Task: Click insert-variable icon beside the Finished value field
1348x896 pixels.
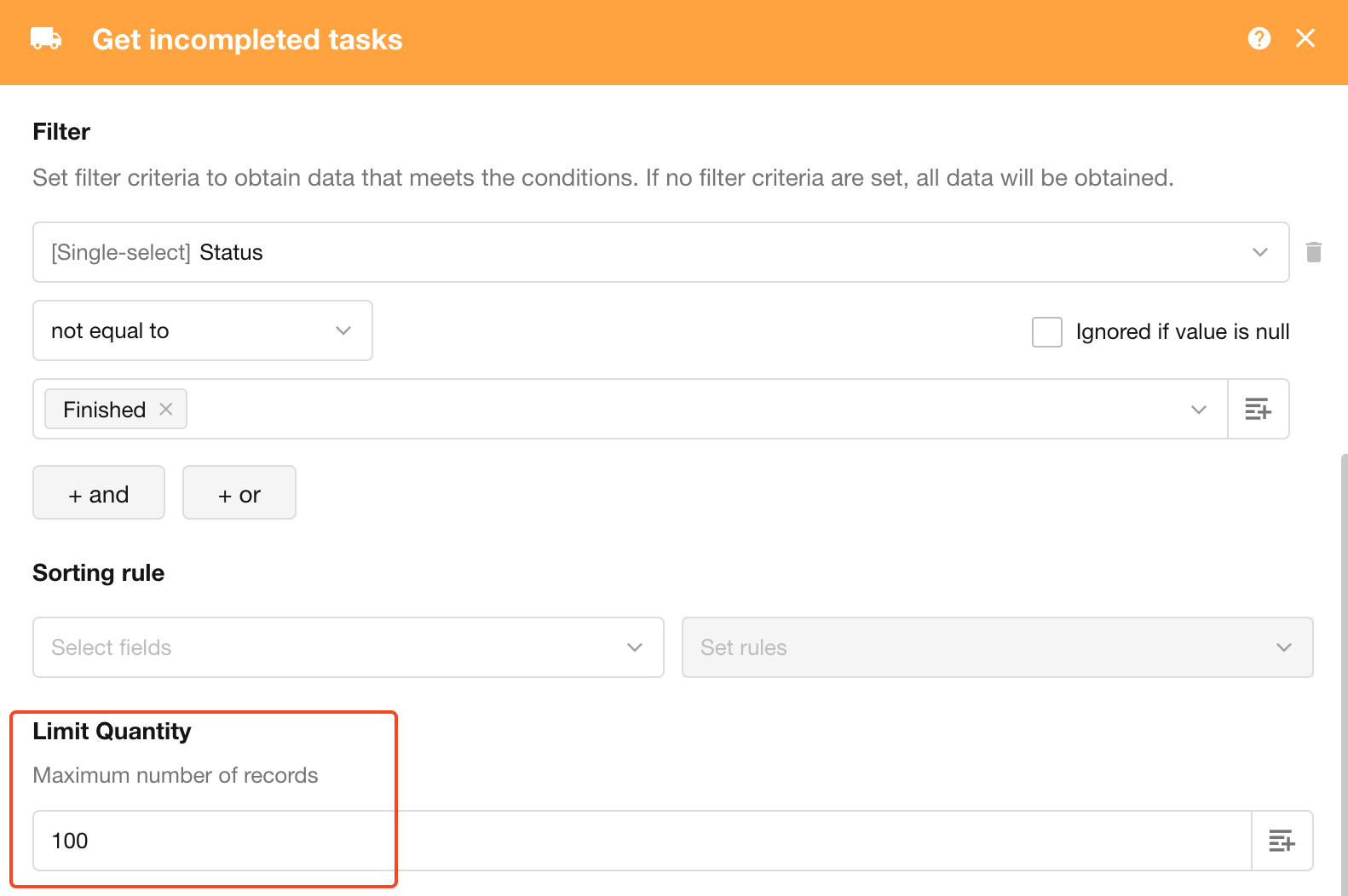Action: [1258, 410]
